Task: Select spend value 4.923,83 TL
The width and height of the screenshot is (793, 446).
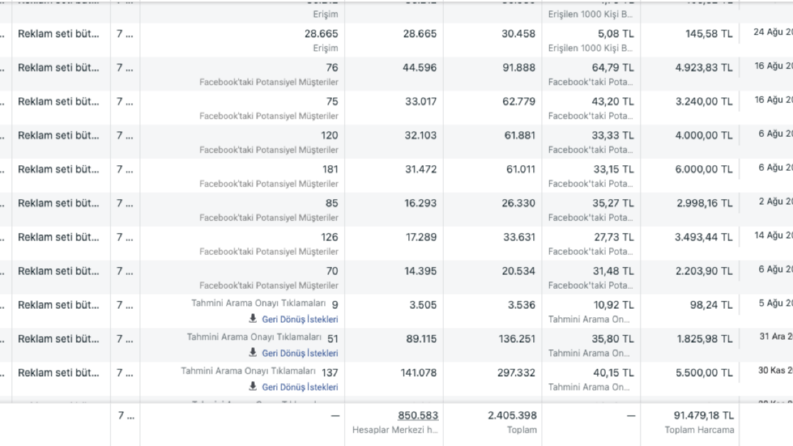Action: pos(703,68)
